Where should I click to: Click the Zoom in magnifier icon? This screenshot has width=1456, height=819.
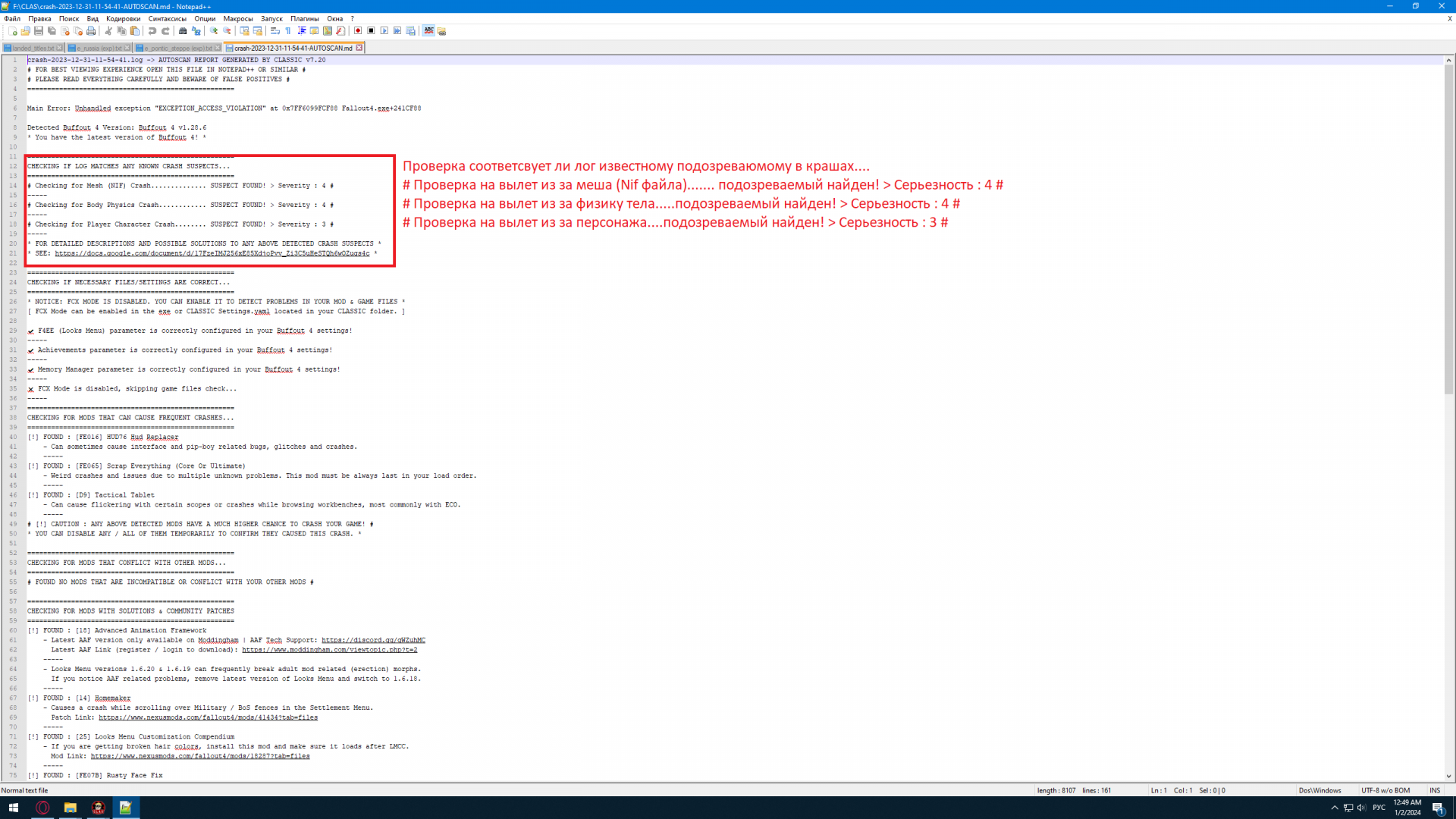point(214,31)
